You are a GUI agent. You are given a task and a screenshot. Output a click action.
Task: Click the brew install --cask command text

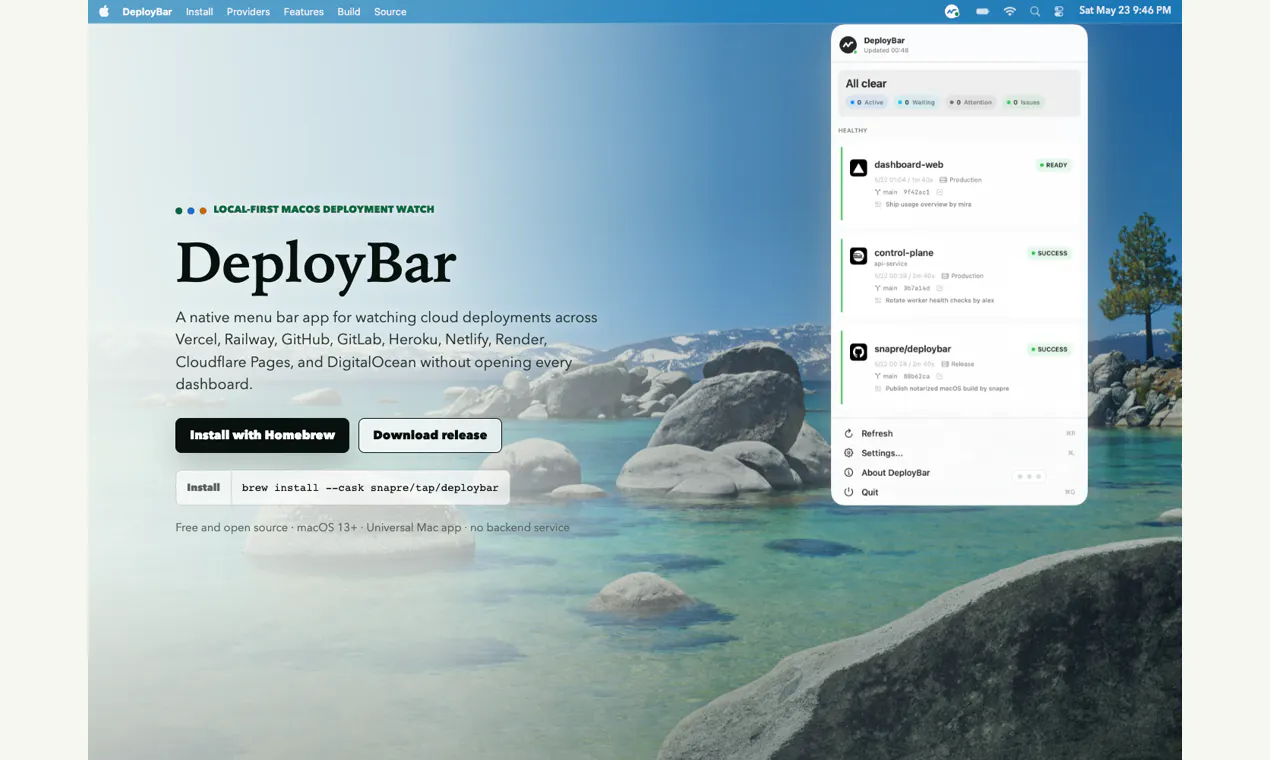click(370, 488)
